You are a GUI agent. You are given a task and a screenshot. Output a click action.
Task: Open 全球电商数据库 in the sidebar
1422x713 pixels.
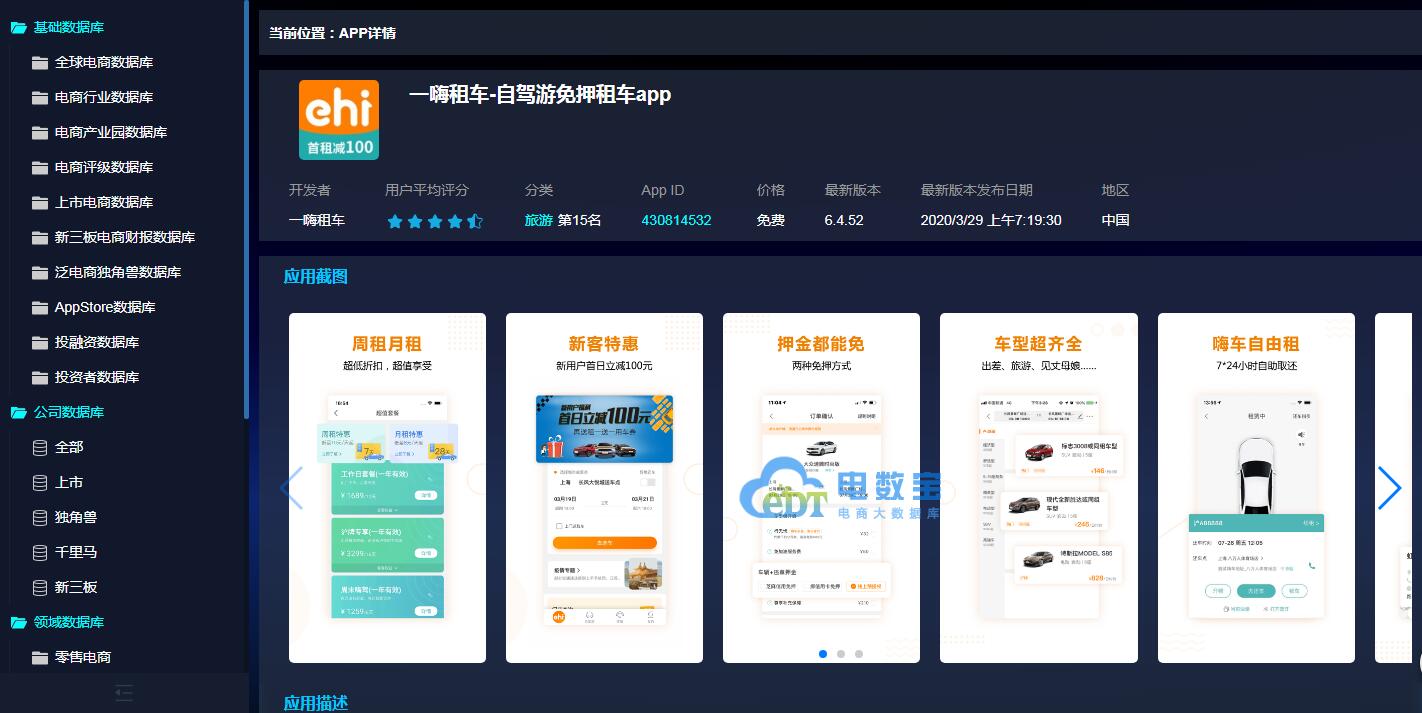coord(104,62)
